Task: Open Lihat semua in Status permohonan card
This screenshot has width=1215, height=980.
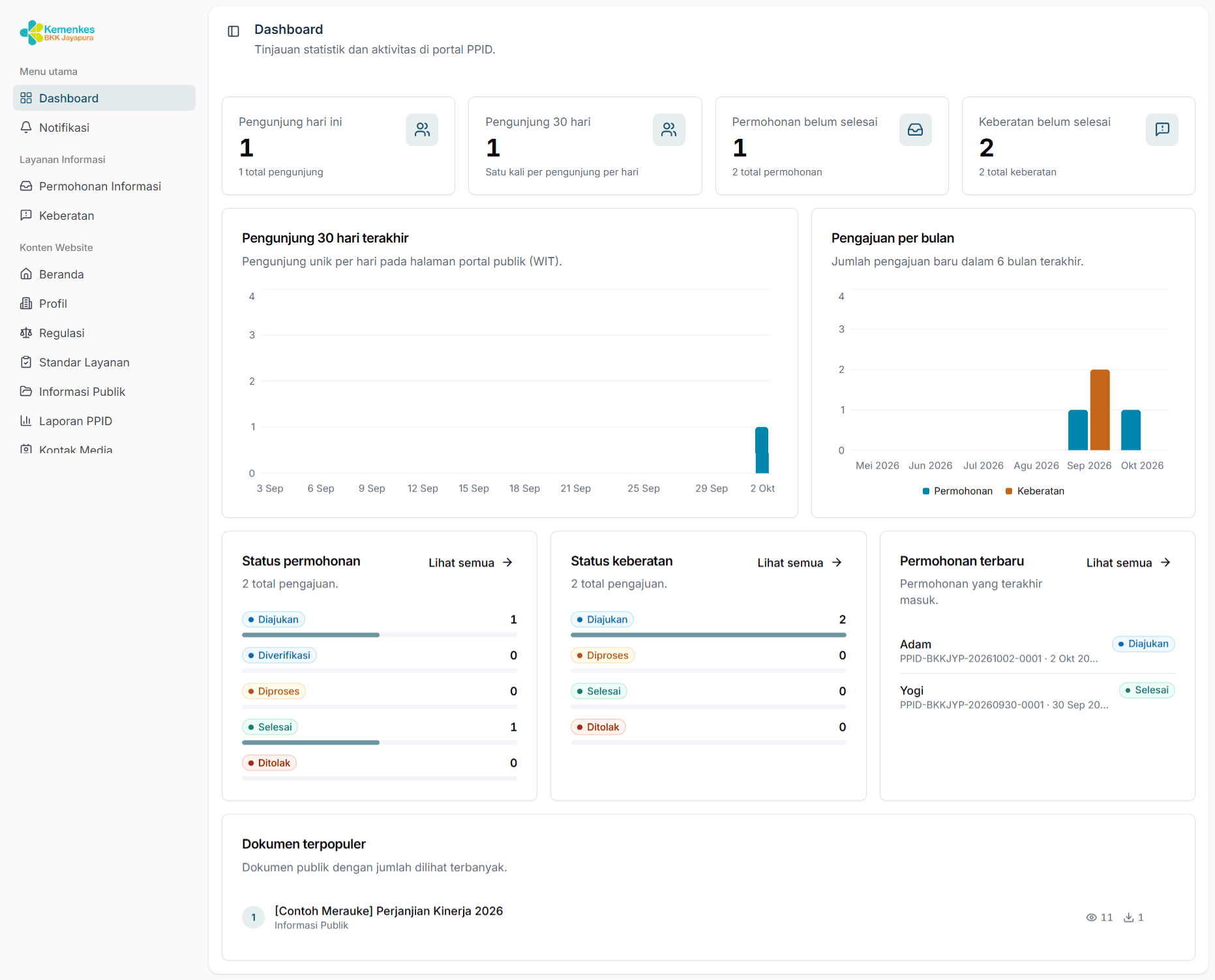Action: pos(471,563)
